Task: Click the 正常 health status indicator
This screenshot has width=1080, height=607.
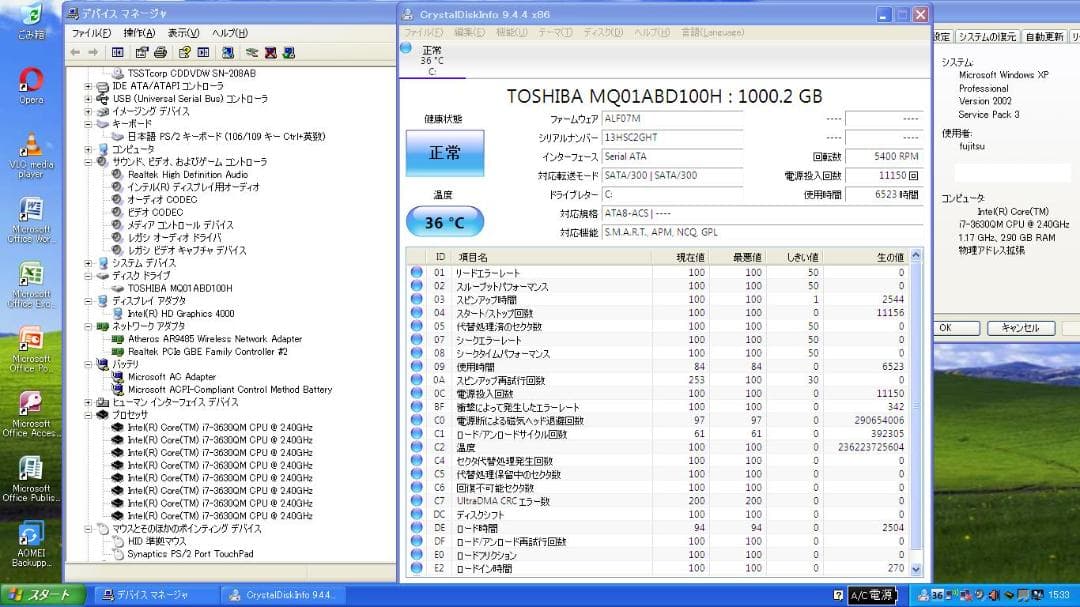Action: 444,152
